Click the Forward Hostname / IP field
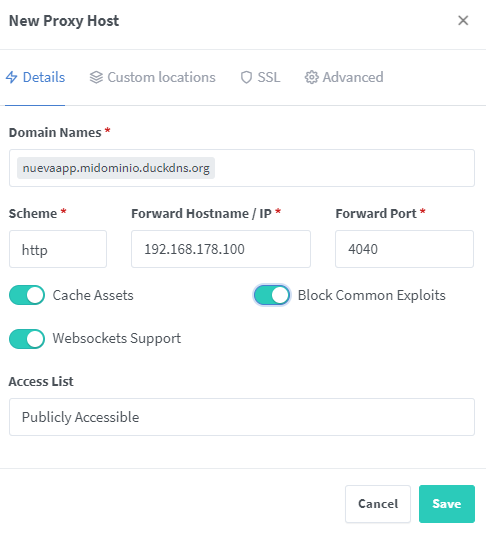The width and height of the screenshot is (486, 536). (x=221, y=249)
